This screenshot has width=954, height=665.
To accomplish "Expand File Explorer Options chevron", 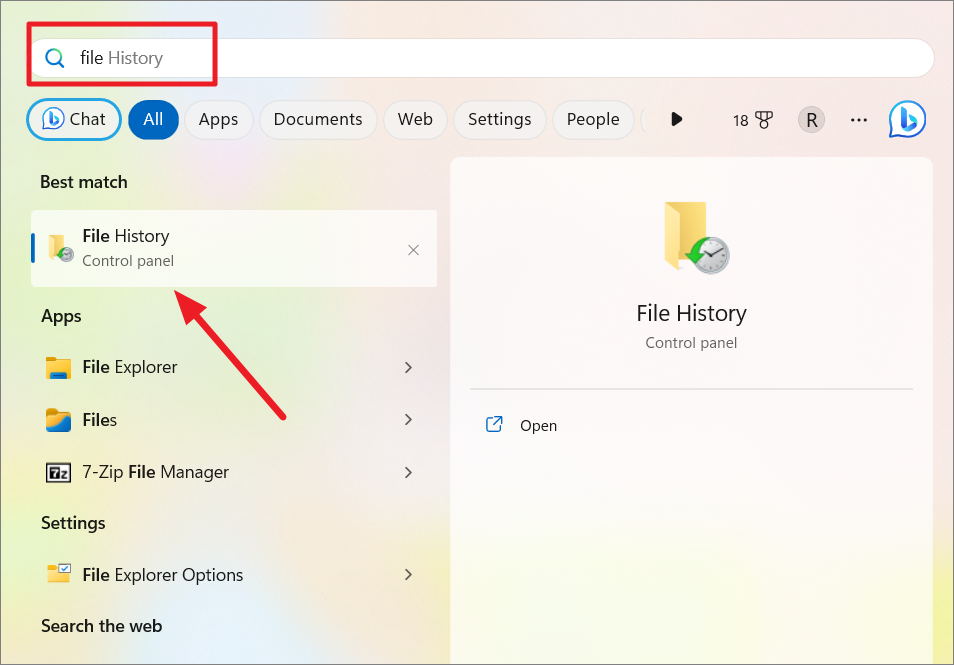I will click(x=408, y=575).
